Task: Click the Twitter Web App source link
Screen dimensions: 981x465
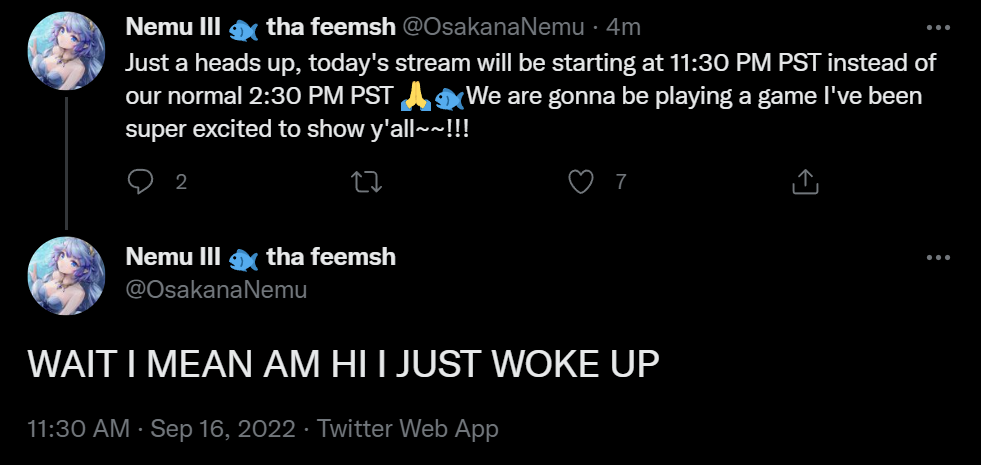Action: 408,429
